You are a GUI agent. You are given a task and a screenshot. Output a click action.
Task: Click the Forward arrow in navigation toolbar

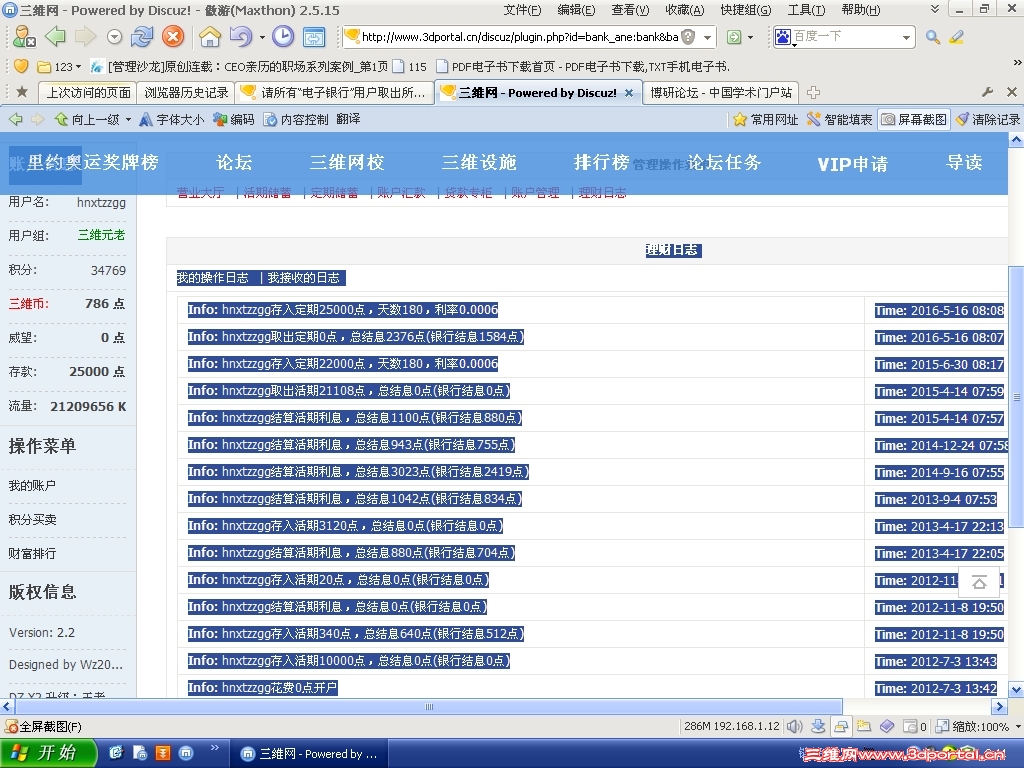[86, 37]
